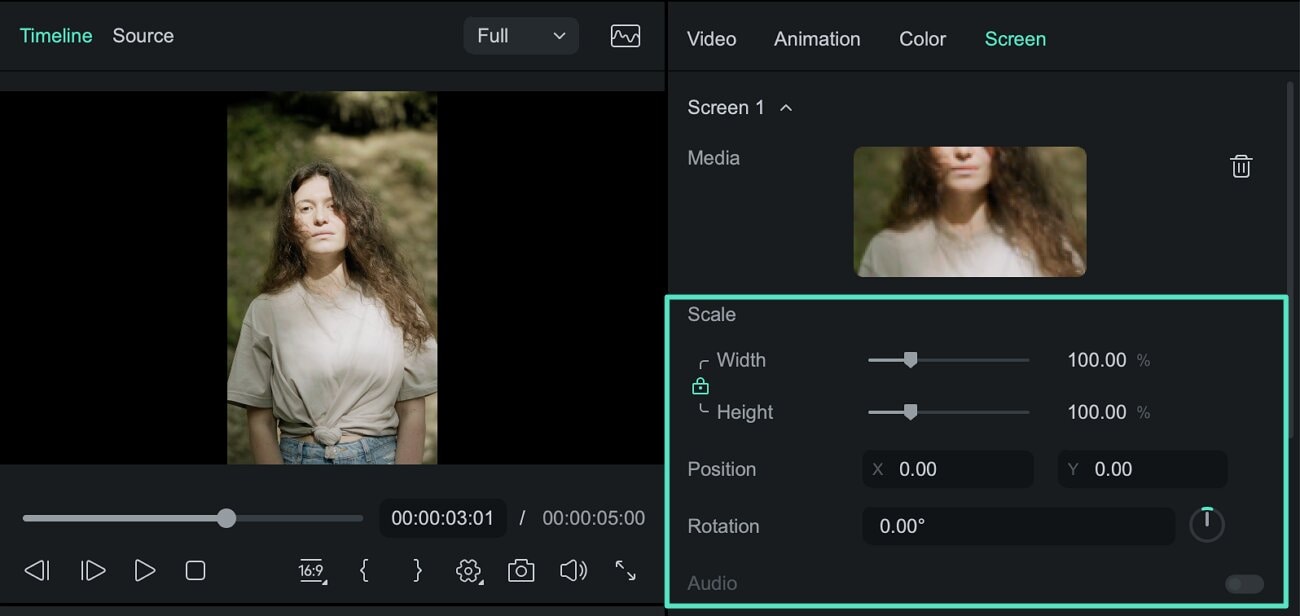
Task: Click the Position label
Action: pyautogui.click(x=721, y=469)
